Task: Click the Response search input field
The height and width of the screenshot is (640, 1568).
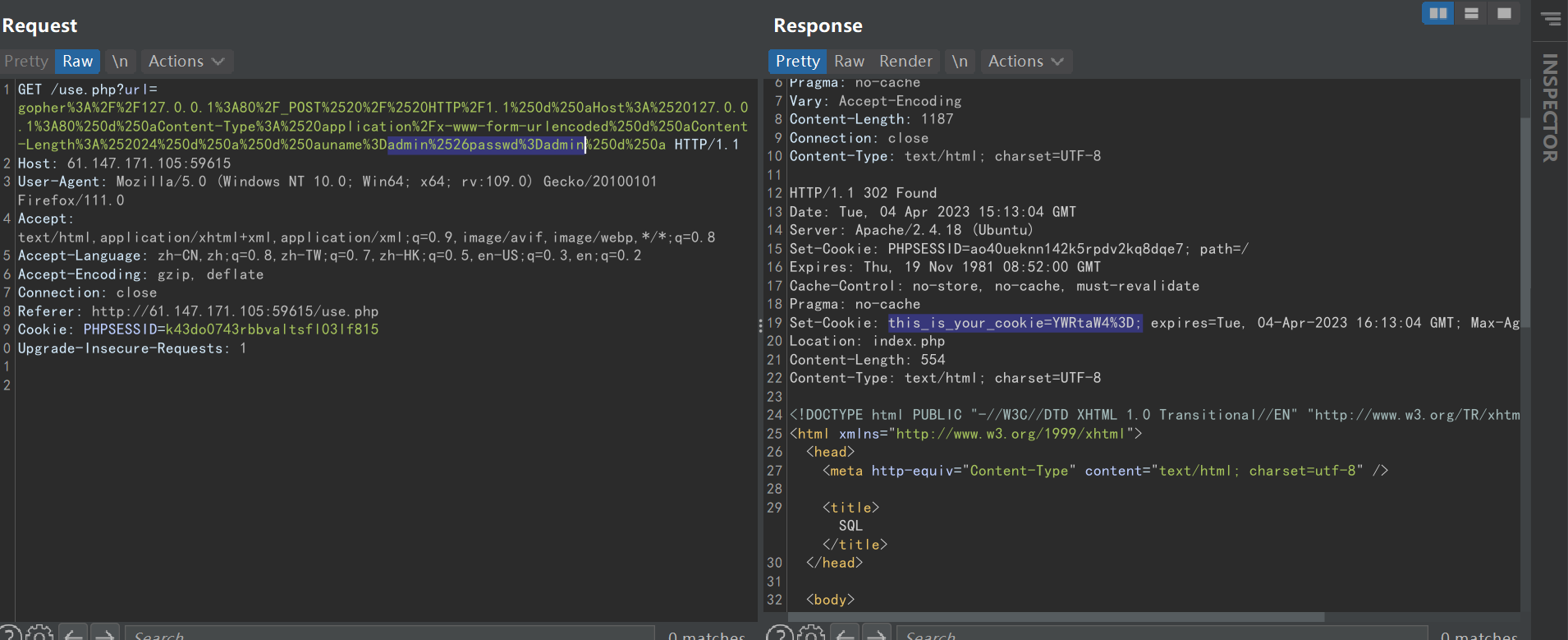Action: [1162, 633]
